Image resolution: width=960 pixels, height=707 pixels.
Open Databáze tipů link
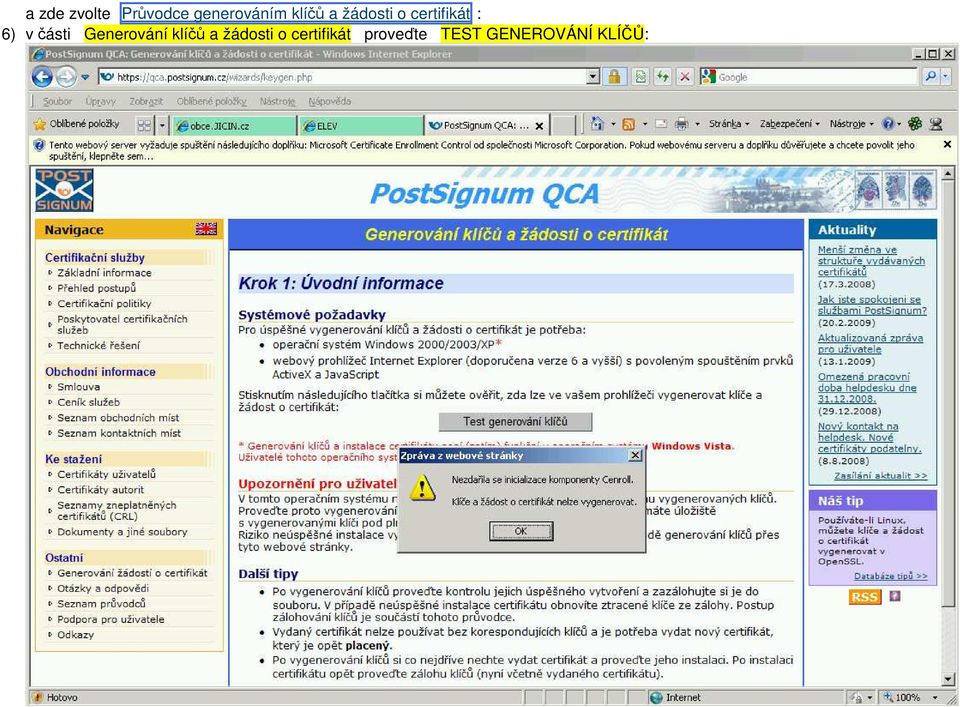tap(890, 576)
